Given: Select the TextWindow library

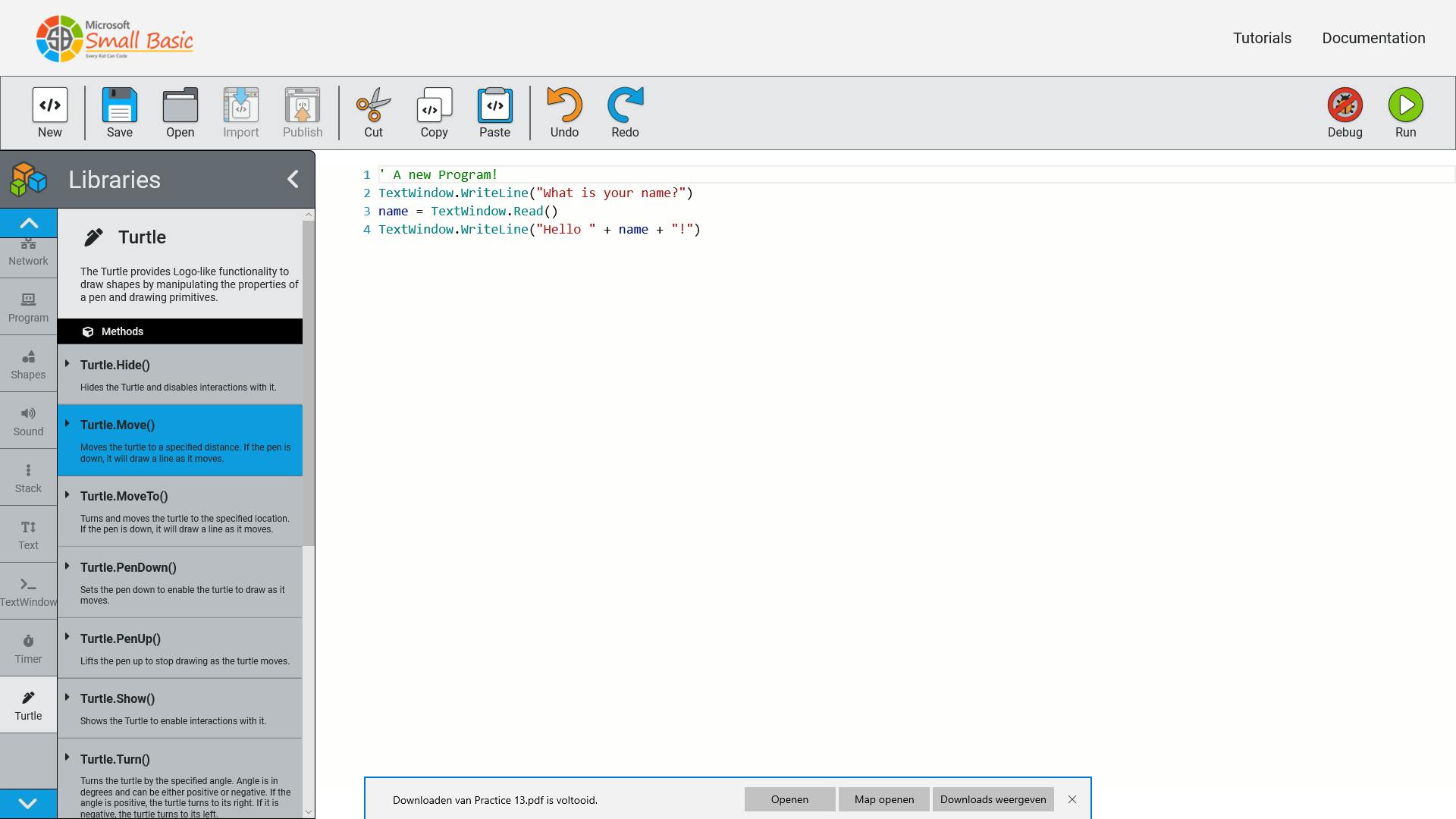Looking at the screenshot, I should click(28, 591).
